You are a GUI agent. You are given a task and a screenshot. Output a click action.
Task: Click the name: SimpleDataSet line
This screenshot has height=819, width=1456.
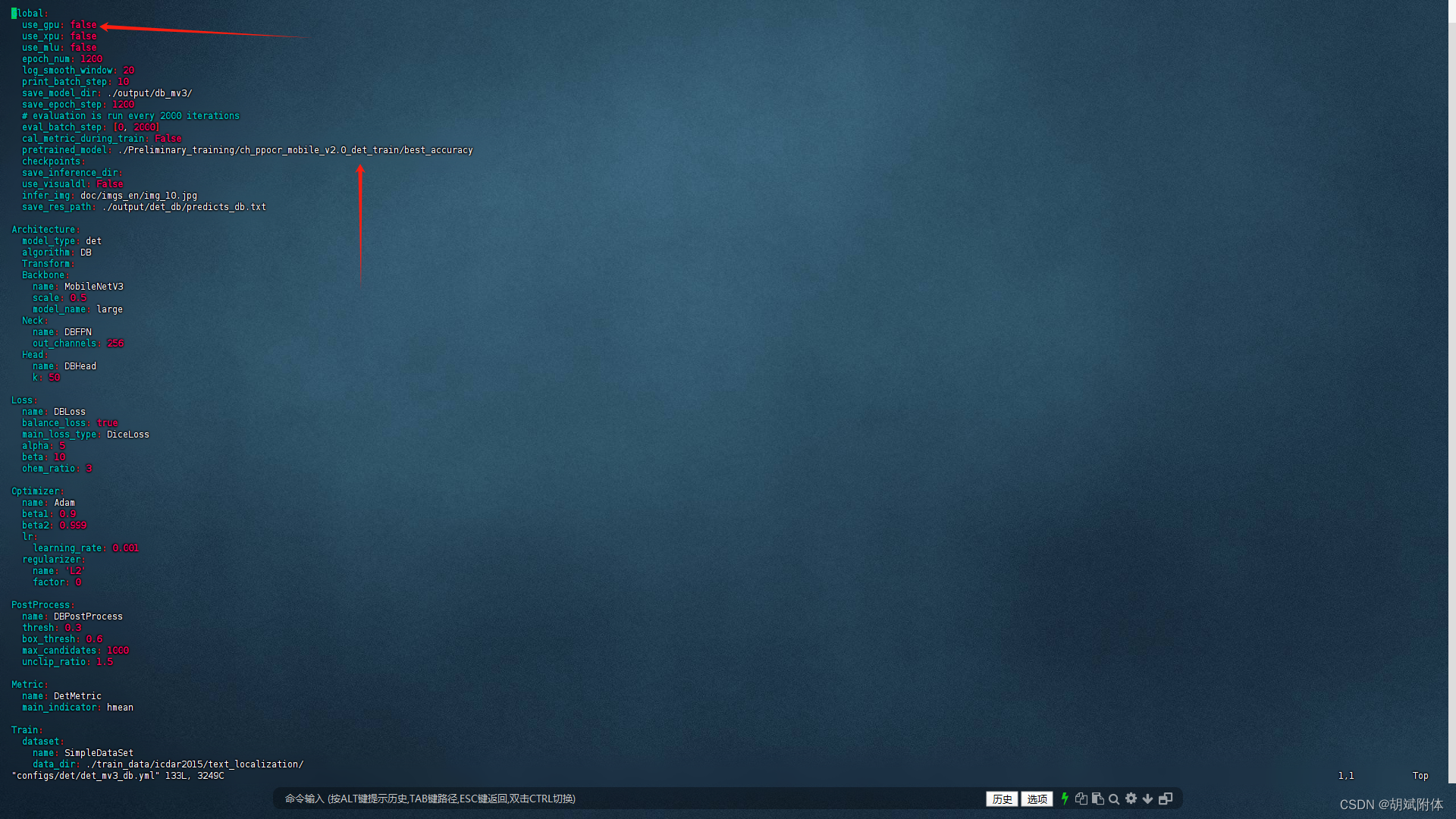tap(83, 753)
